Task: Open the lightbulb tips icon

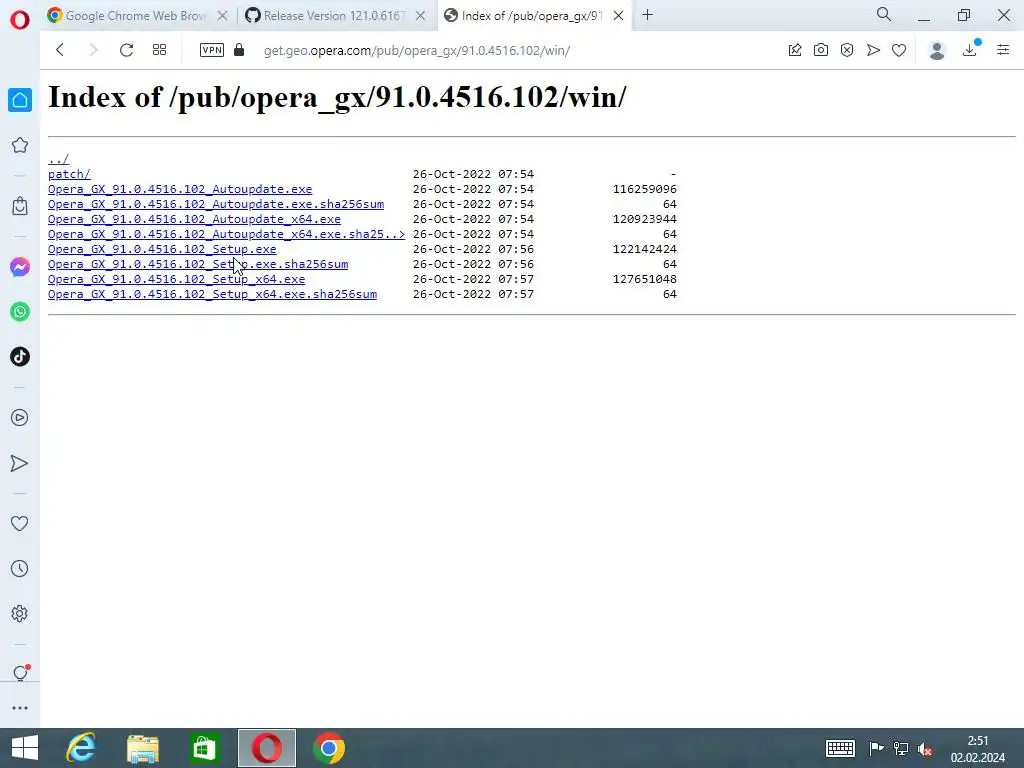Action: pos(20,673)
